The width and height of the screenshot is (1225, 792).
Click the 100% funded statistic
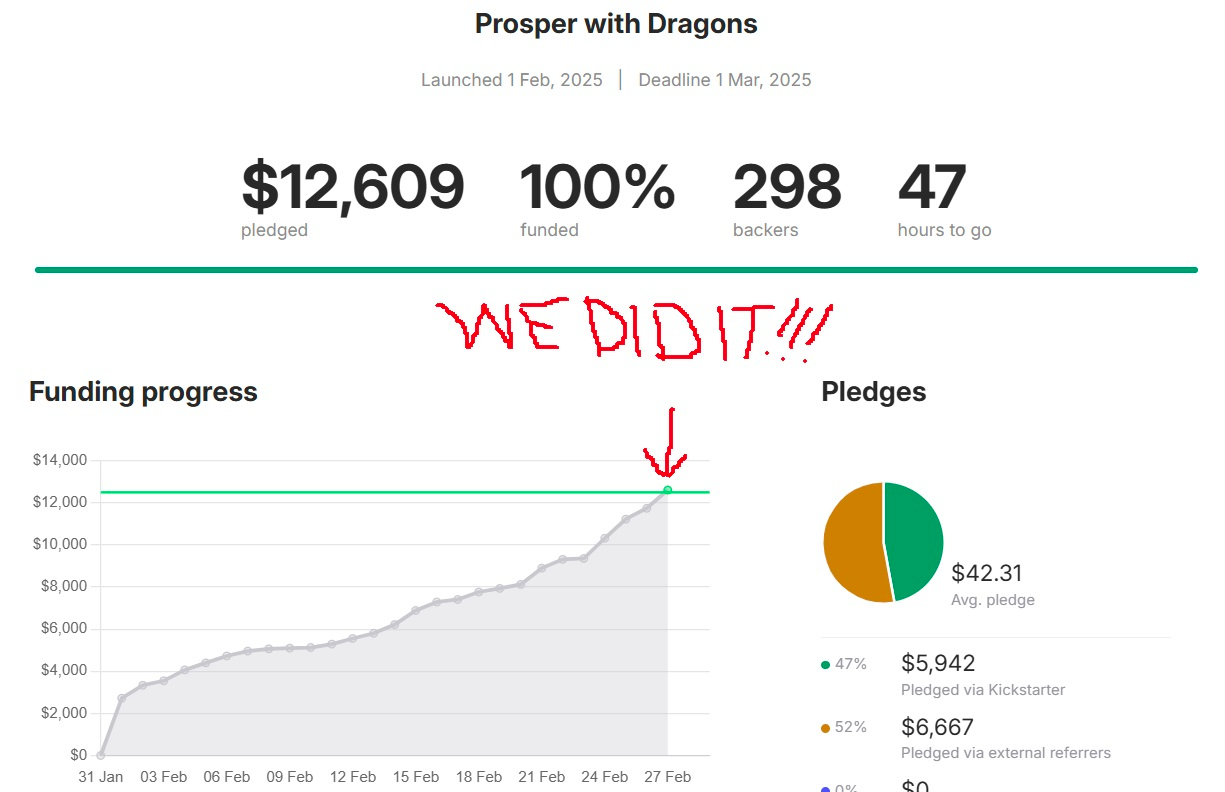(597, 188)
